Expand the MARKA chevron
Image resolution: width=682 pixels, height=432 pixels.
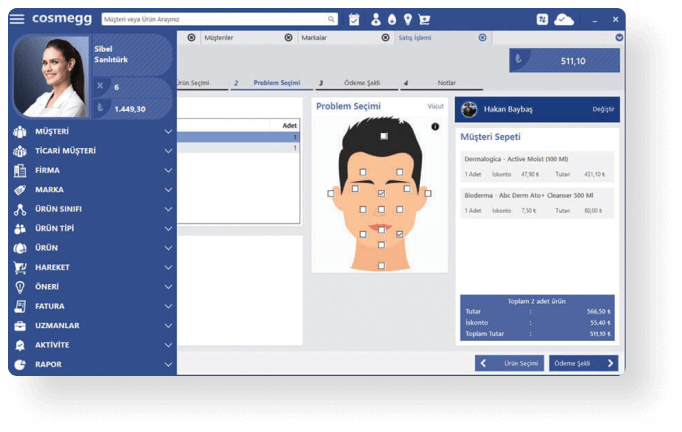coord(168,190)
